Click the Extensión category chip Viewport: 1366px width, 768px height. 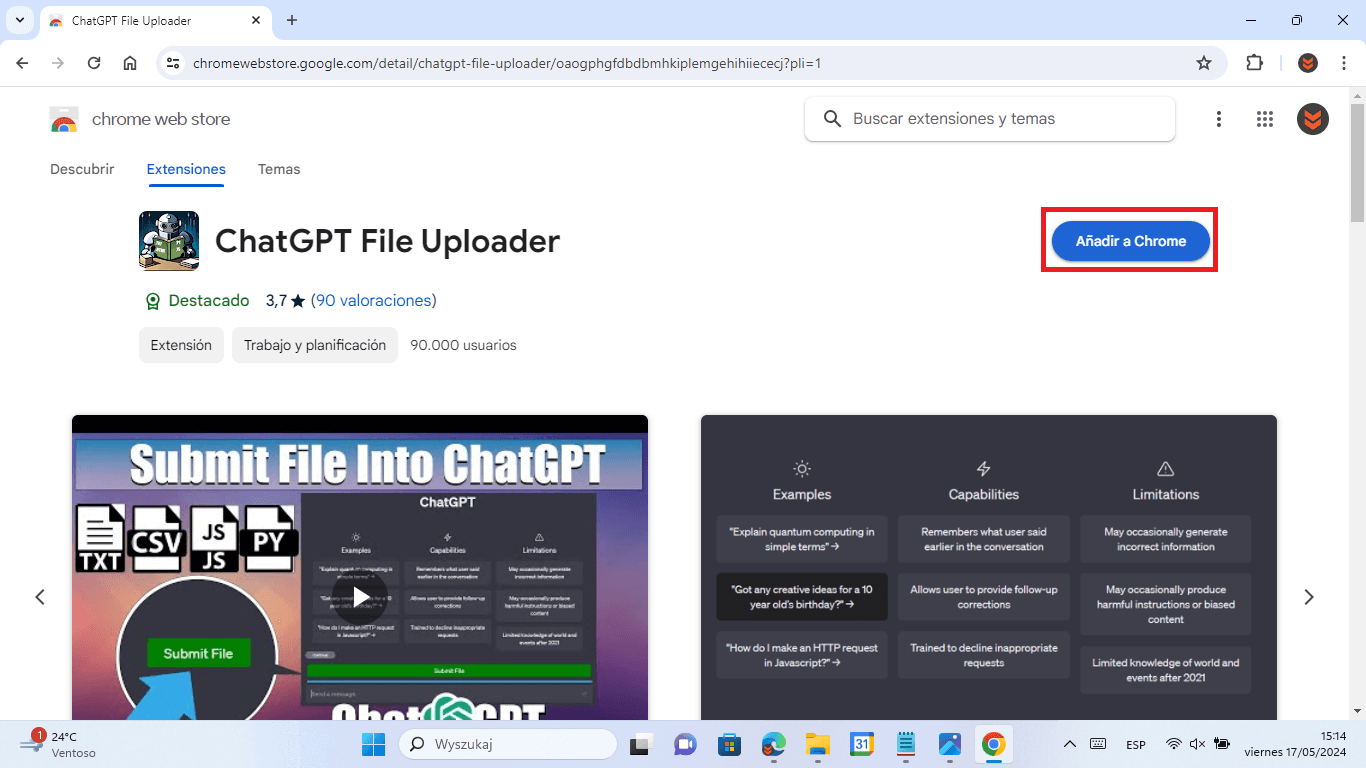(181, 345)
